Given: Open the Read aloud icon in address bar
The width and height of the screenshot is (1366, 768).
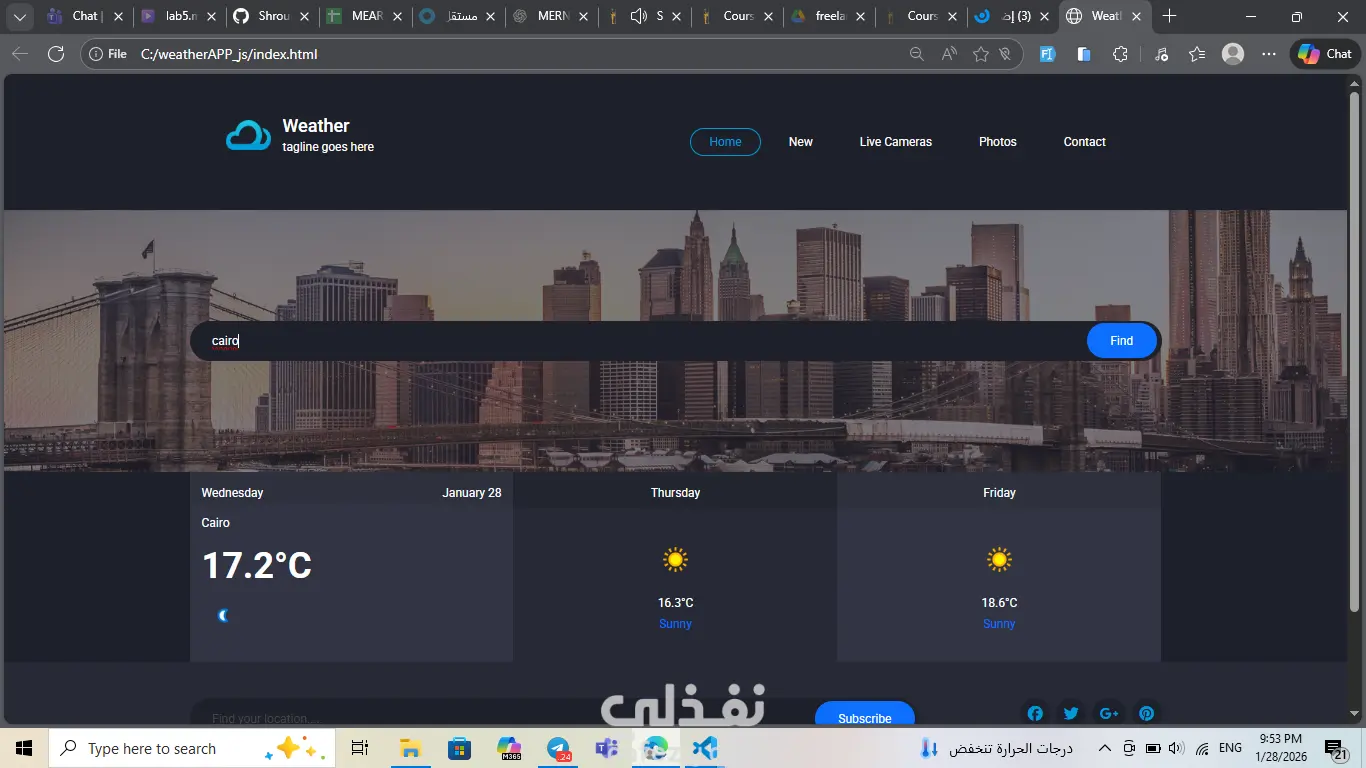Looking at the screenshot, I should click(949, 54).
